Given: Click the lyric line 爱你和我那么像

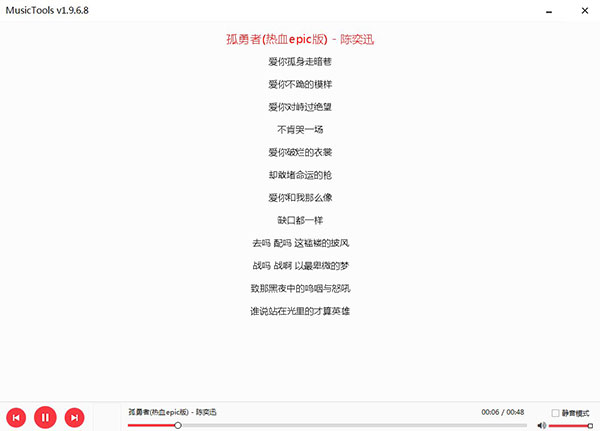Looking at the screenshot, I should pyautogui.click(x=300, y=198).
